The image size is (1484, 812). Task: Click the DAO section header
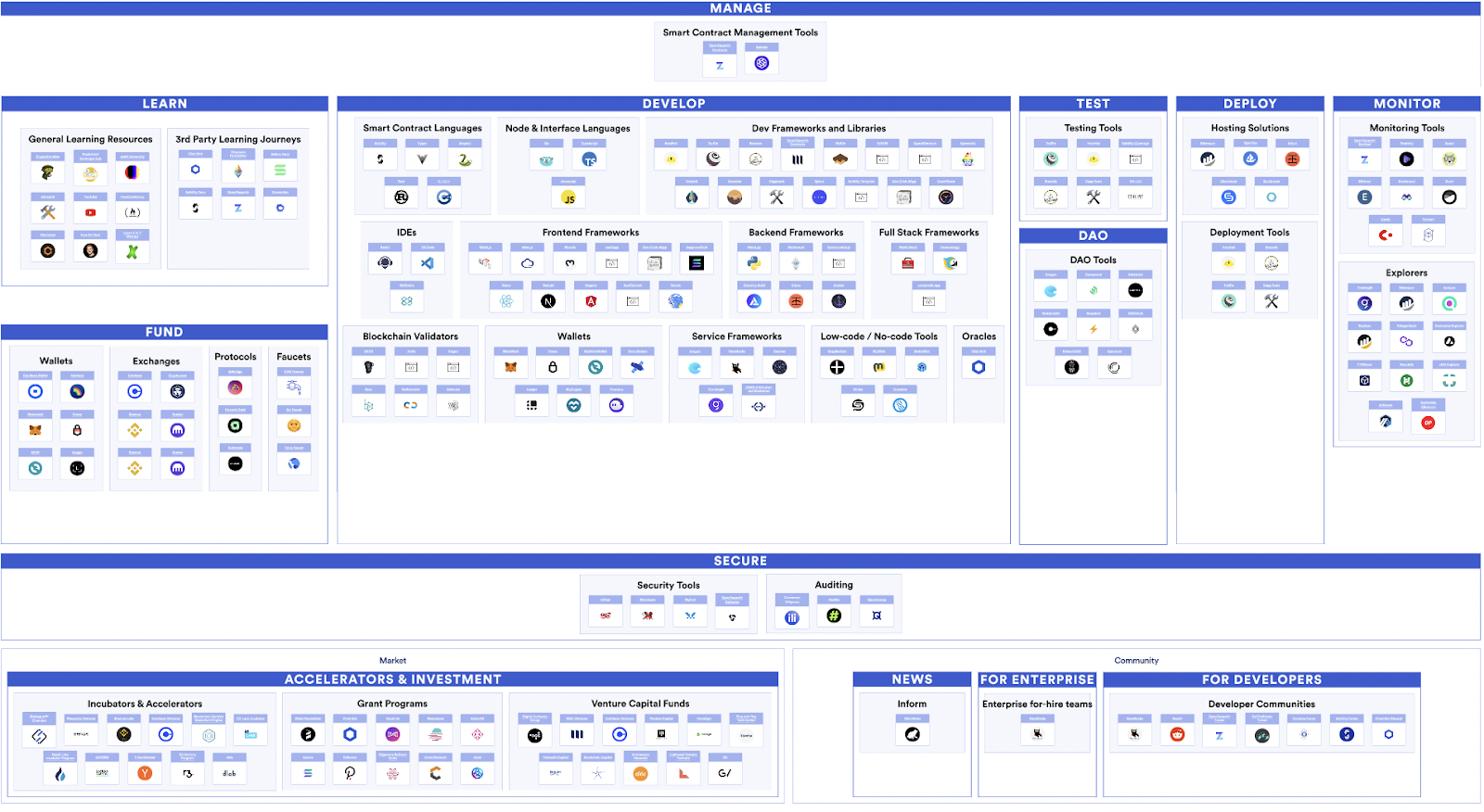click(x=1094, y=235)
